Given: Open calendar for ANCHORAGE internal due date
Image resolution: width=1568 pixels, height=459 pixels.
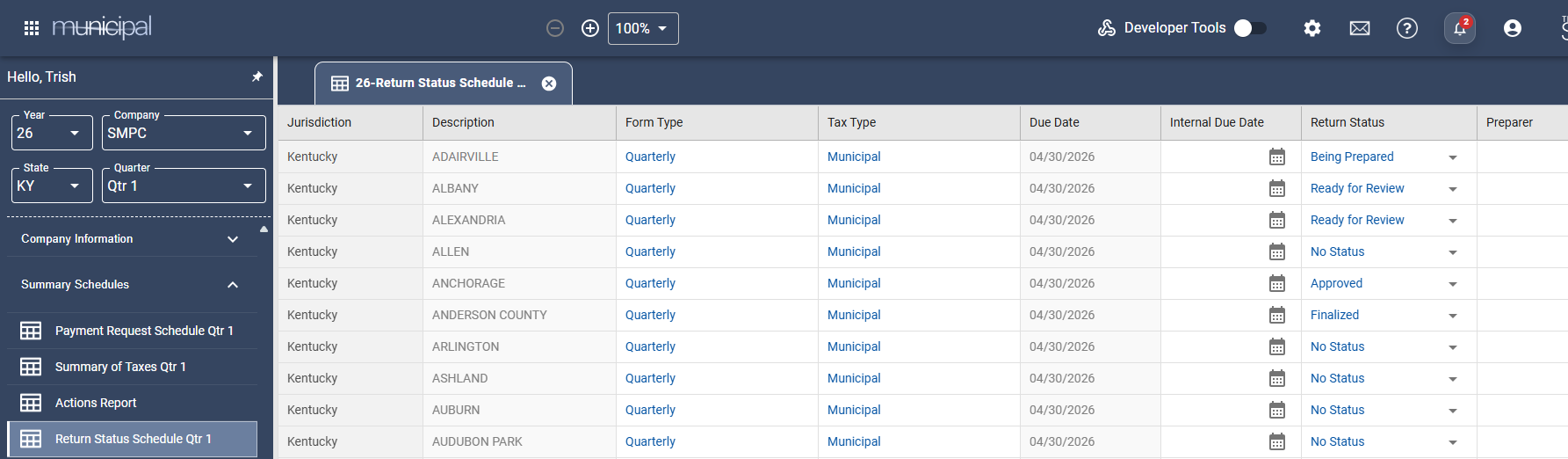Looking at the screenshot, I should pos(1277,283).
